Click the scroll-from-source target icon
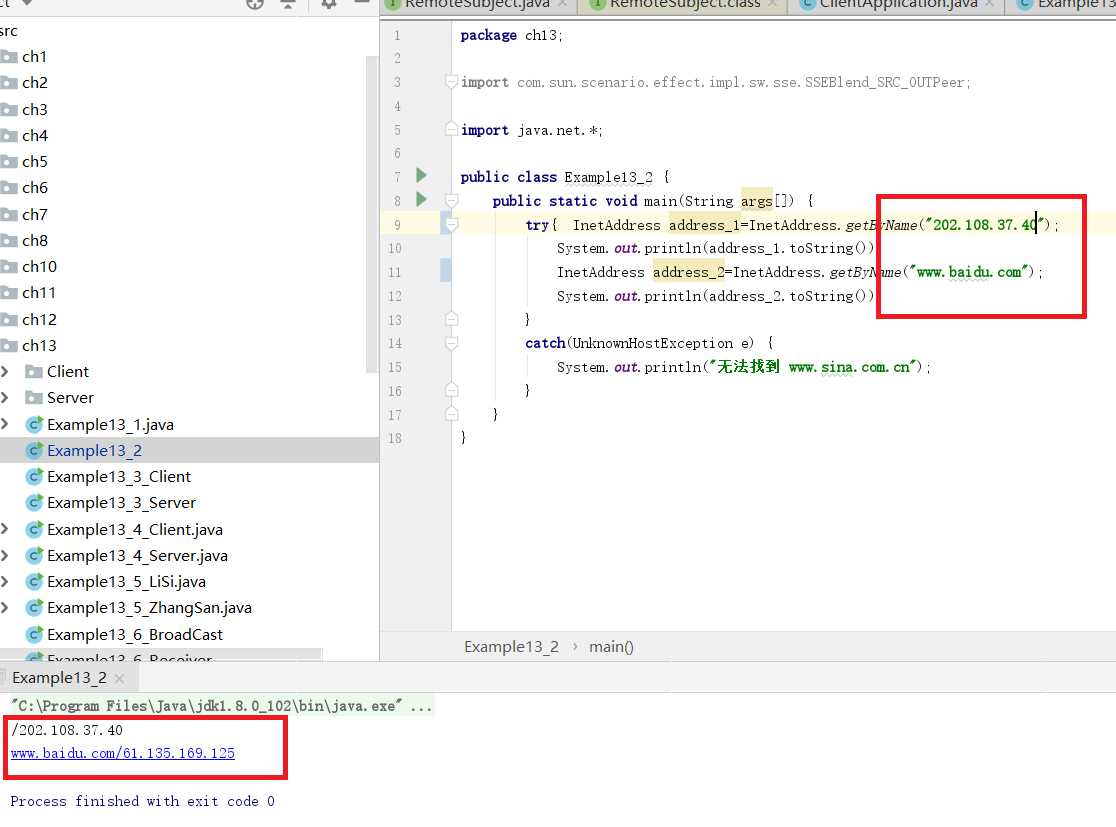 pyautogui.click(x=255, y=4)
